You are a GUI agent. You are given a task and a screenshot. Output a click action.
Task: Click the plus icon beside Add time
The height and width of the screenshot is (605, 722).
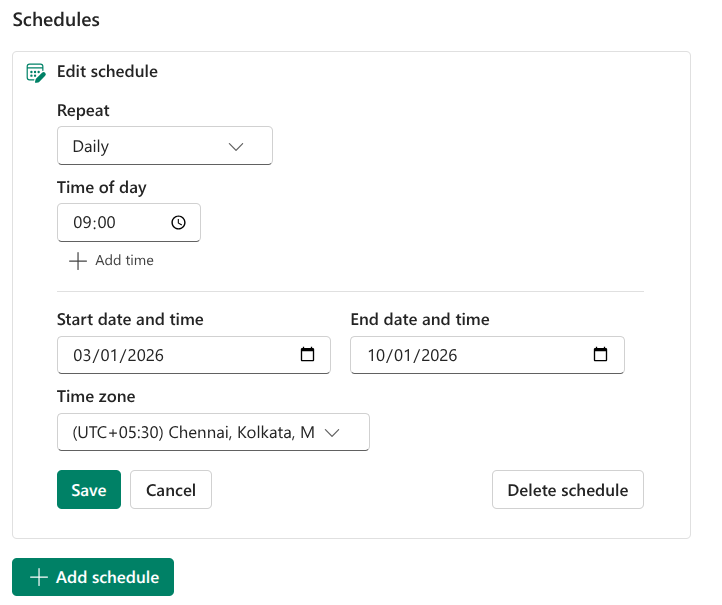[78, 260]
